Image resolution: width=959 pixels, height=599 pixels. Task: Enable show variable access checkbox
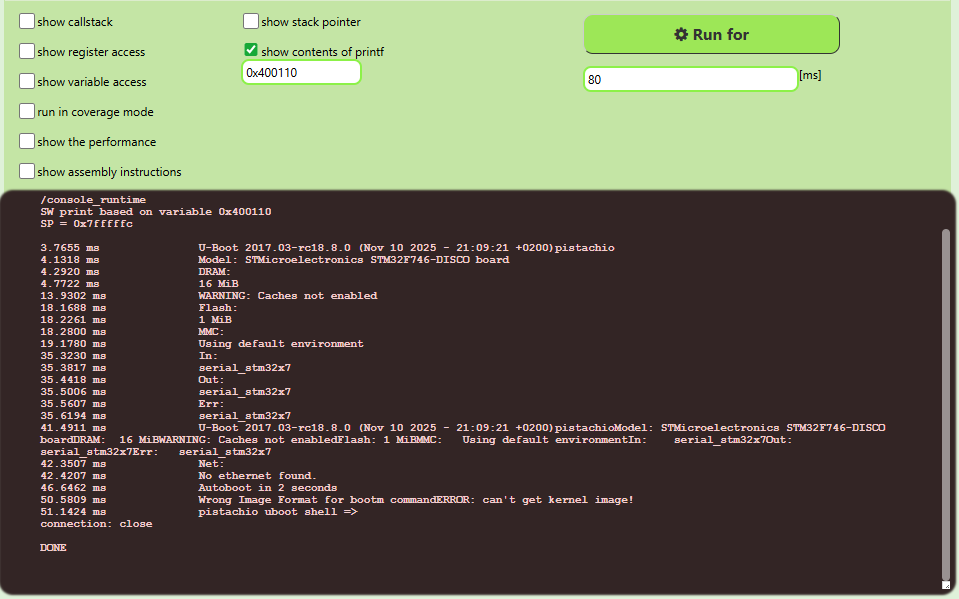pos(27,82)
